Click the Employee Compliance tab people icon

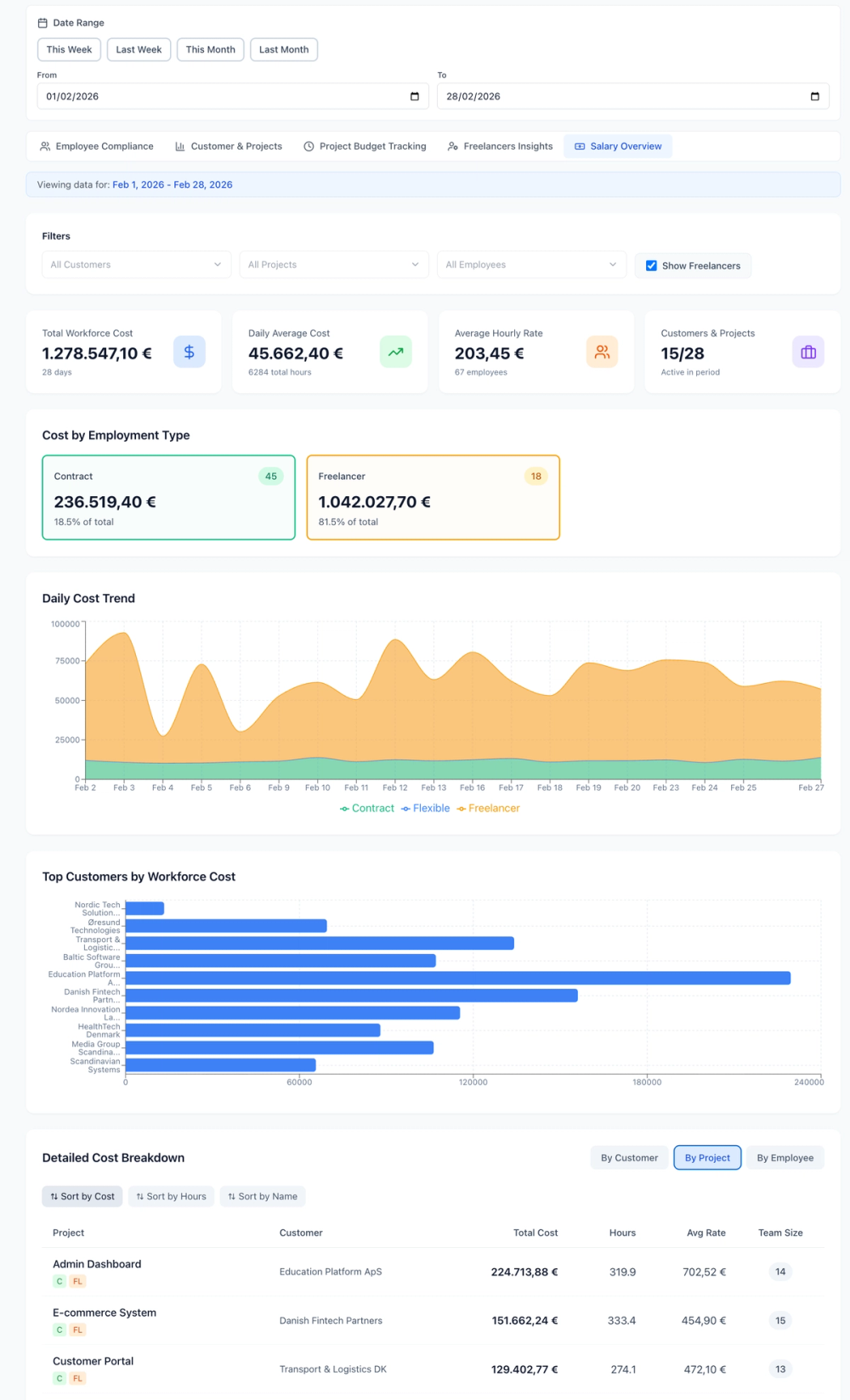pyautogui.click(x=45, y=146)
